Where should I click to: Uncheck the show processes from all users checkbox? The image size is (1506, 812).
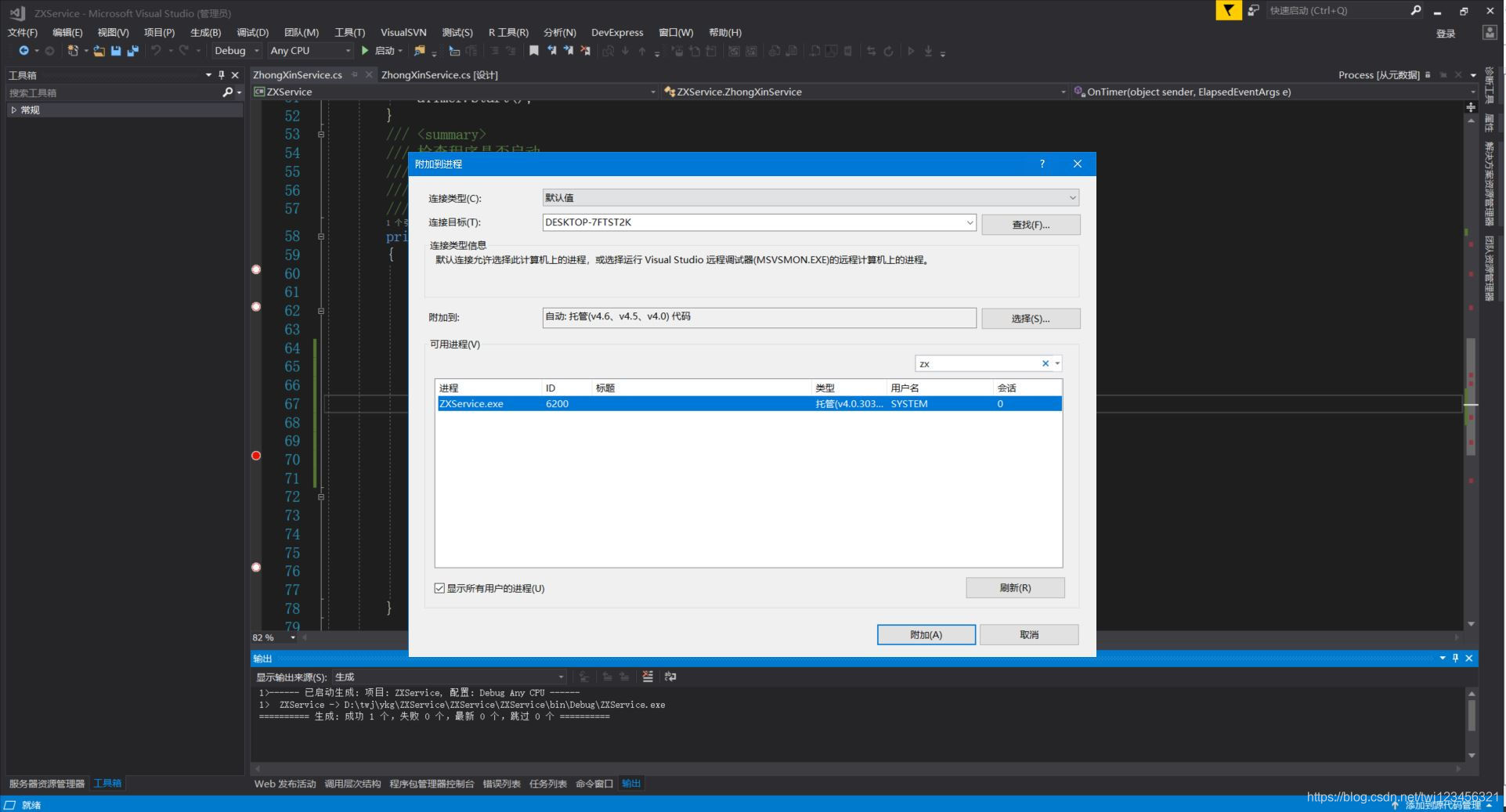coord(439,588)
